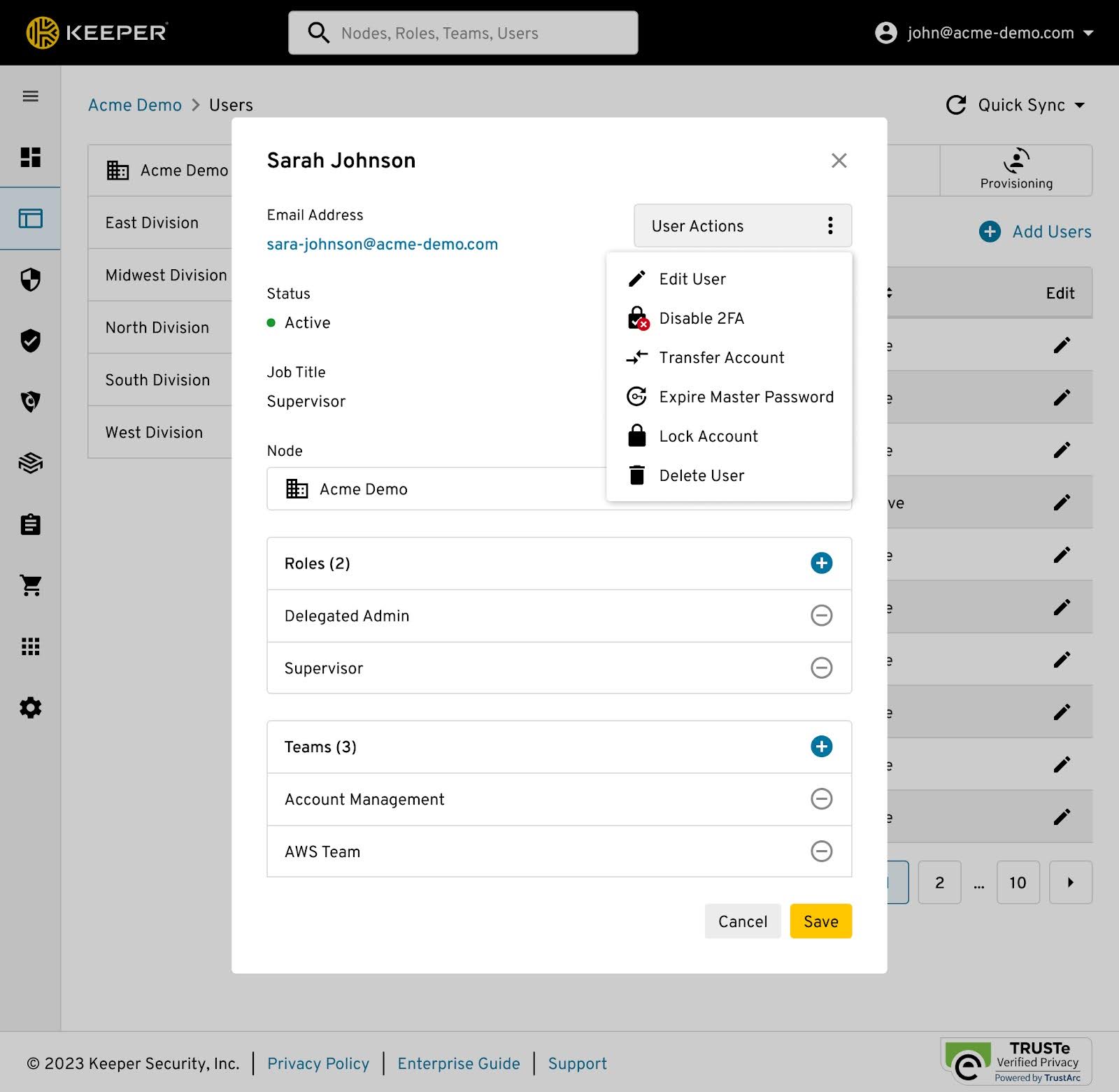Select Transfer Account from the menu
The height and width of the screenshot is (1092, 1119).
coord(721,357)
